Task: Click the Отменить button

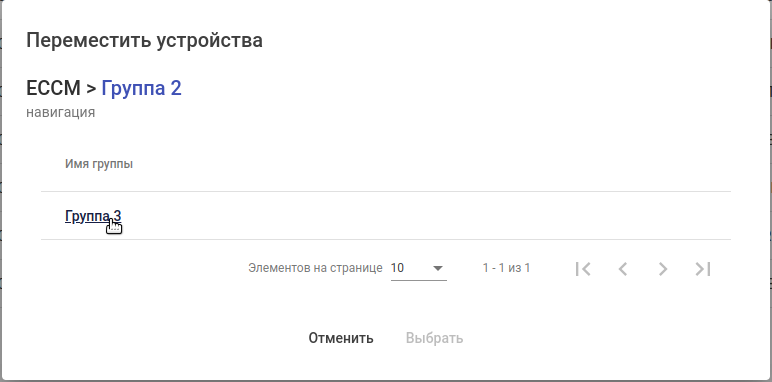Action: tap(341, 338)
